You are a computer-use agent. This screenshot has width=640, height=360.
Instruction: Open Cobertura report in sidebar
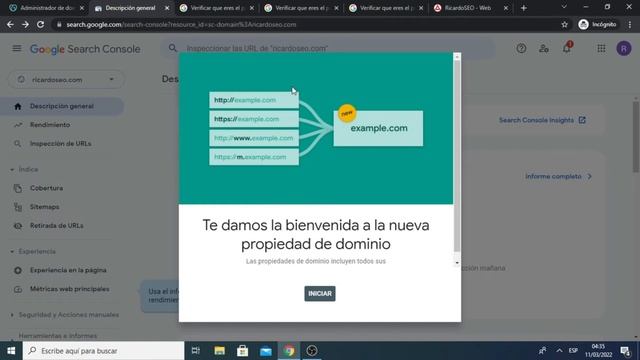tap(46, 188)
